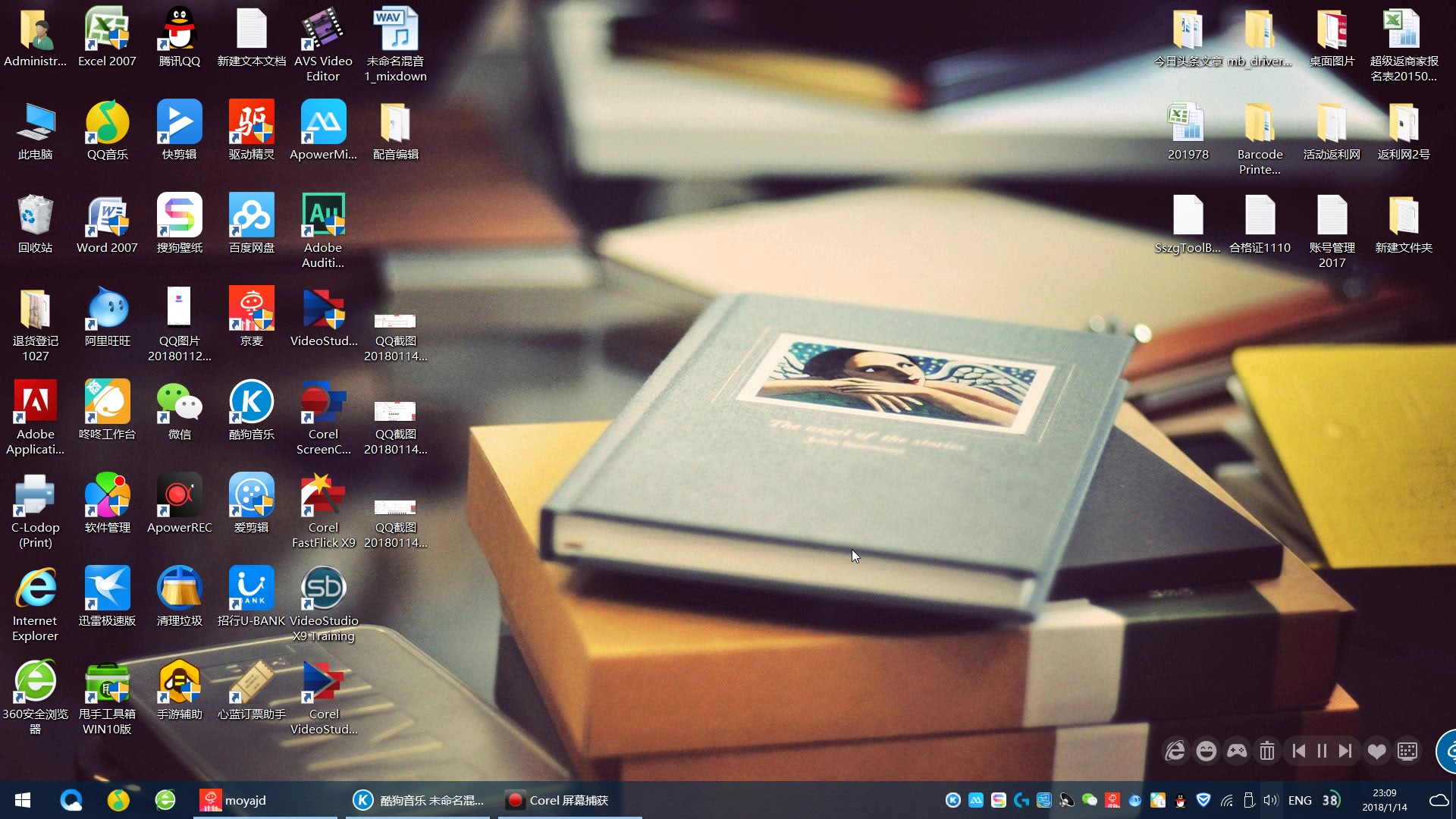Open 心蓝订票助手 shortcut
The height and width of the screenshot is (819, 1456).
pyautogui.click(x=252, y=691)
